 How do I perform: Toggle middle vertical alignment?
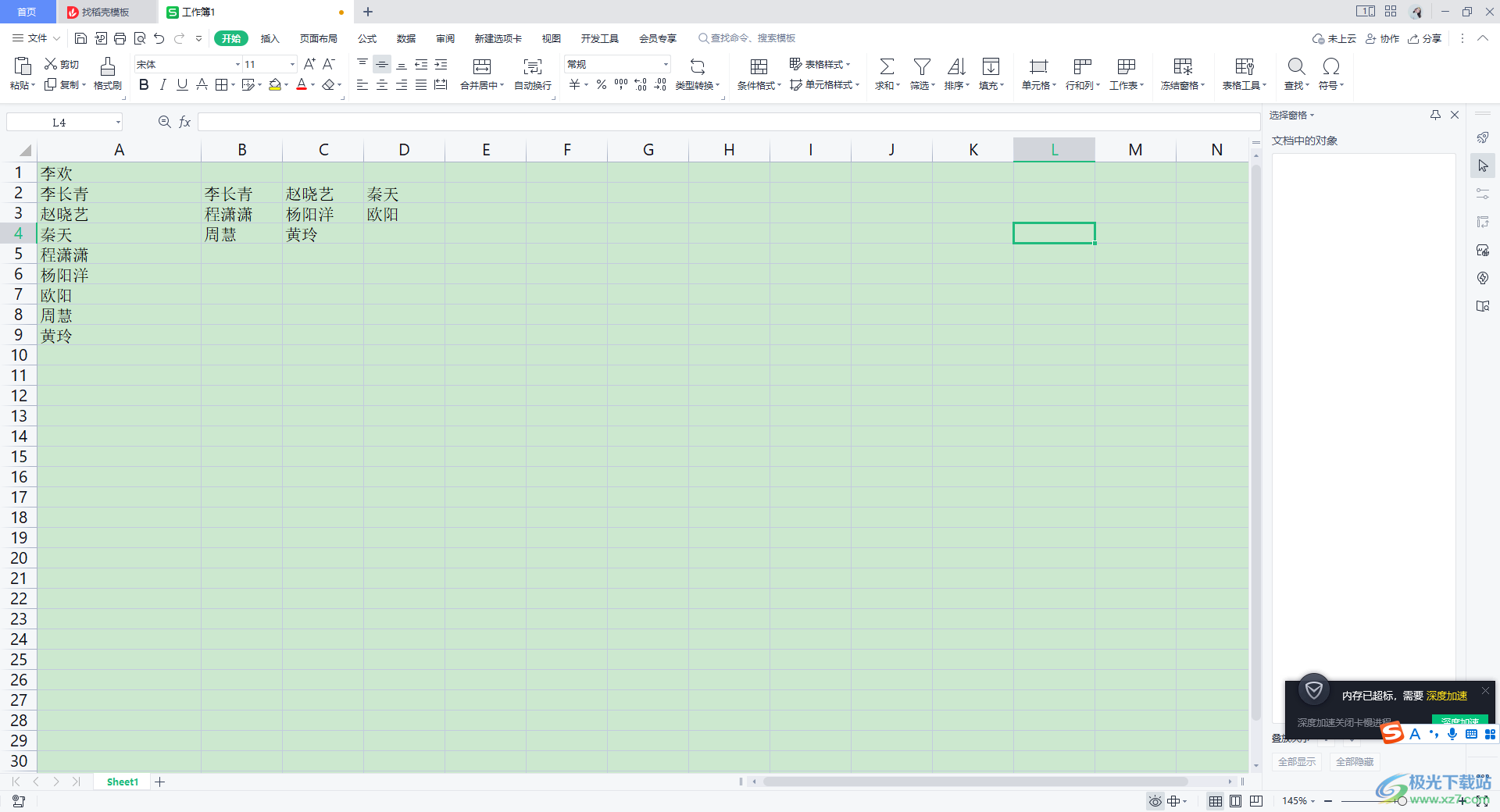pos(382,64)
